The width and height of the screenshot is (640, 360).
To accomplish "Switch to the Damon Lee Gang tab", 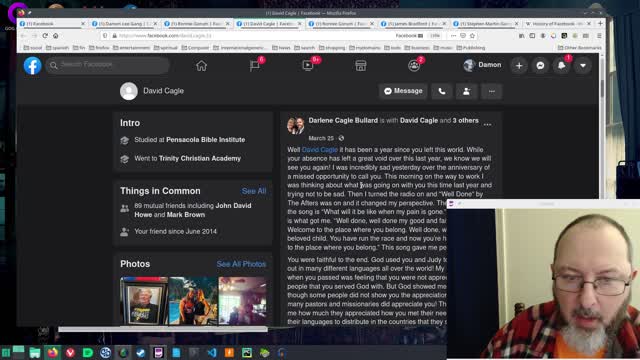I will pos(124,24).
